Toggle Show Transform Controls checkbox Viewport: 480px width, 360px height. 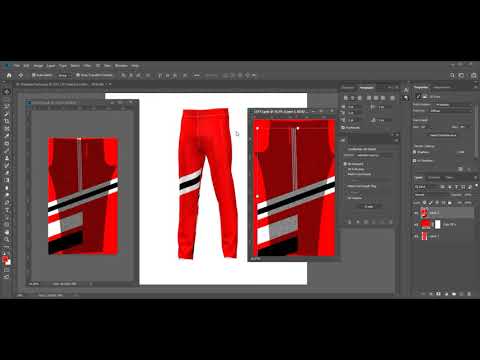pyautogui.click(x=78, y=75)
